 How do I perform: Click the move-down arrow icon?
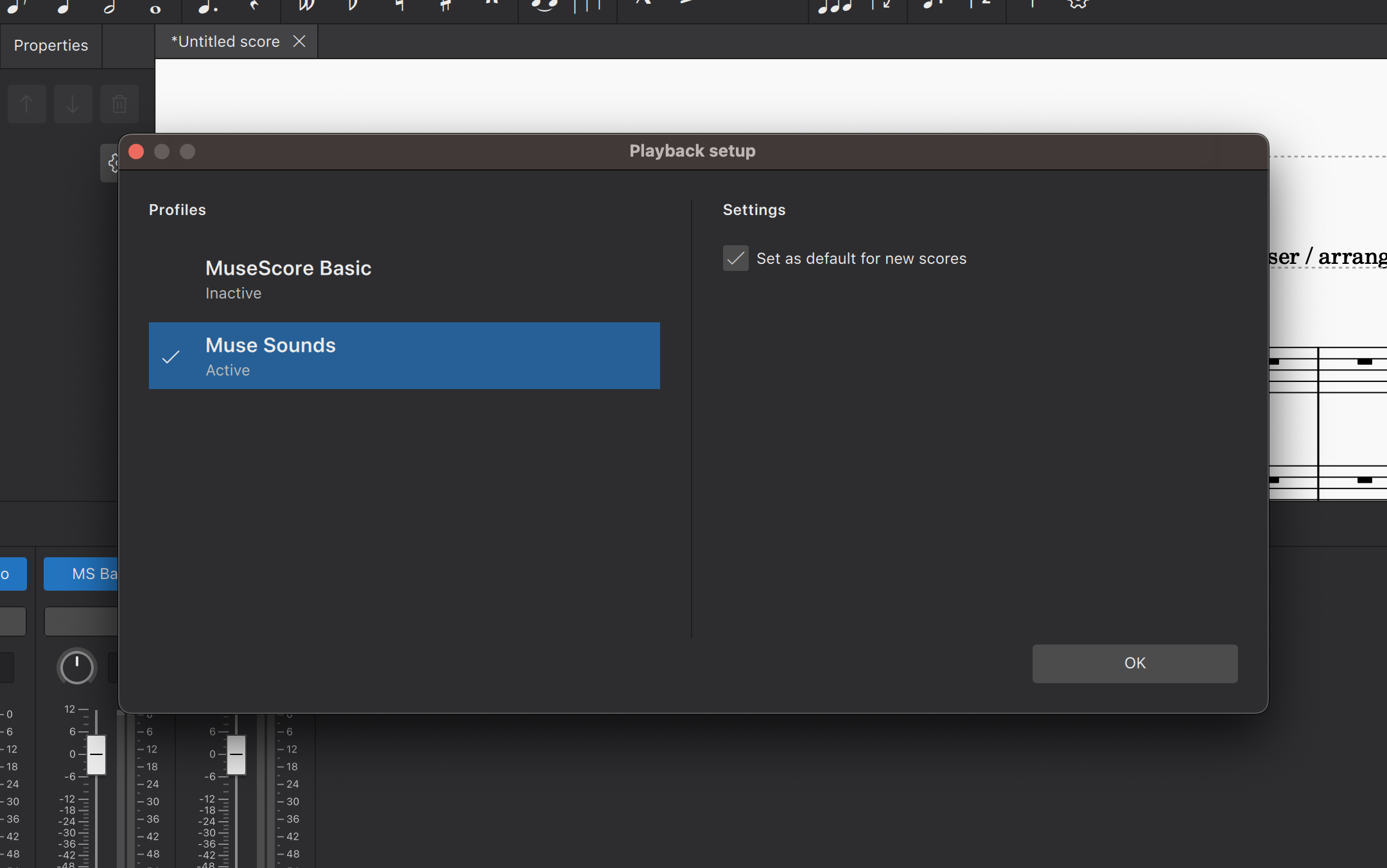click(x=73, y=104)
